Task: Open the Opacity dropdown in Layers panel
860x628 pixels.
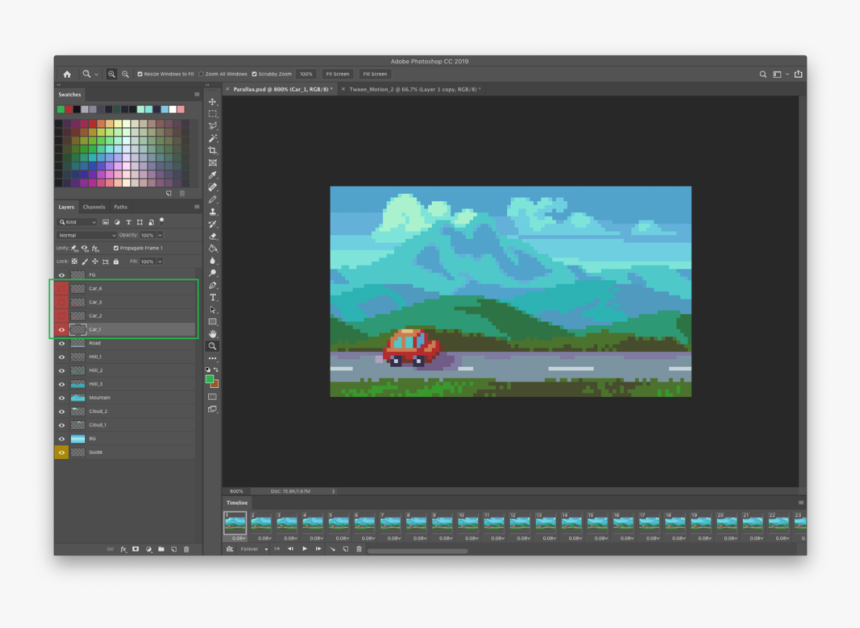Action: click(160, 235)
